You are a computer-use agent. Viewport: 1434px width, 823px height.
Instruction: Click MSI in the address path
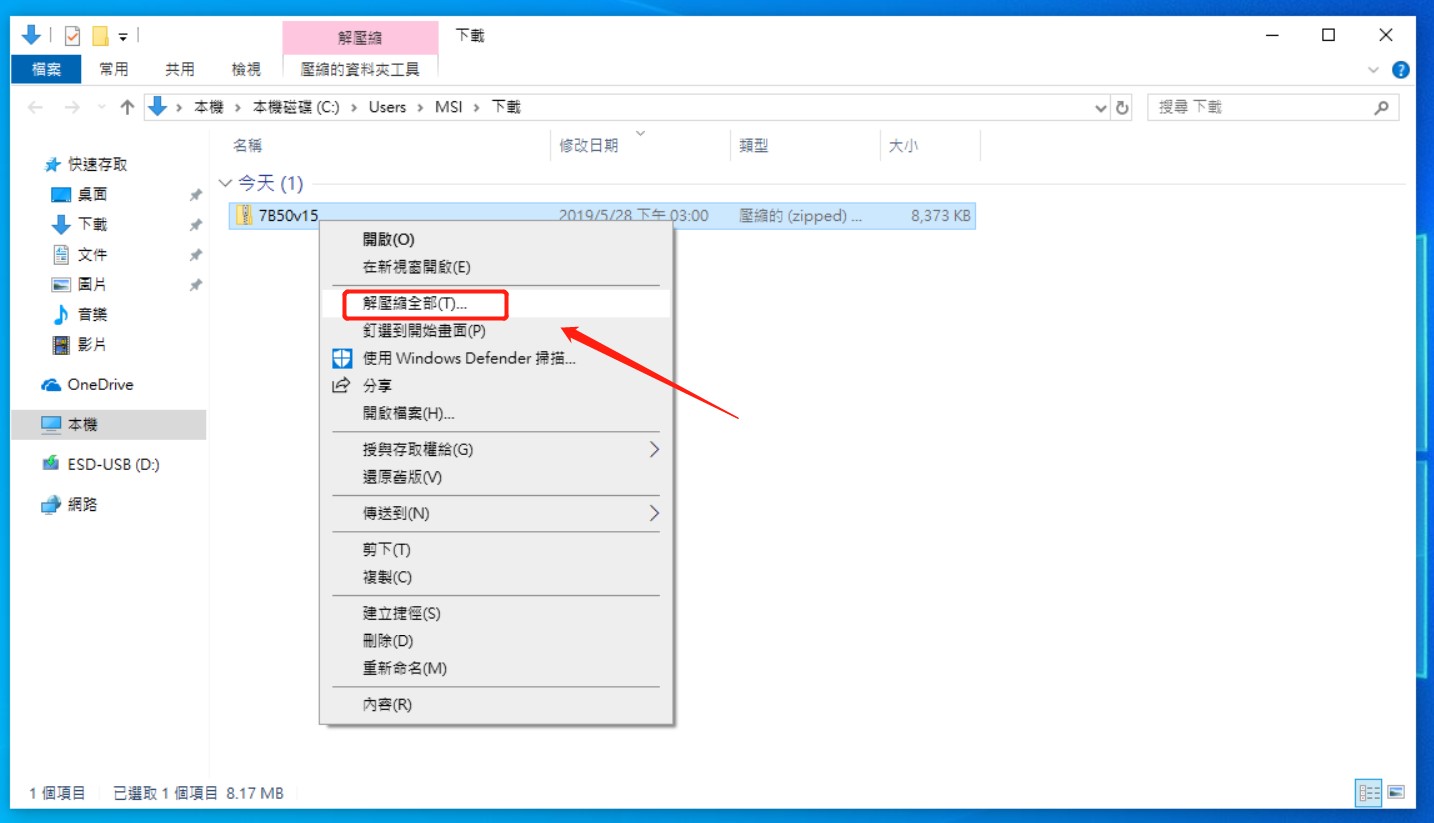[x=449, y=107]
